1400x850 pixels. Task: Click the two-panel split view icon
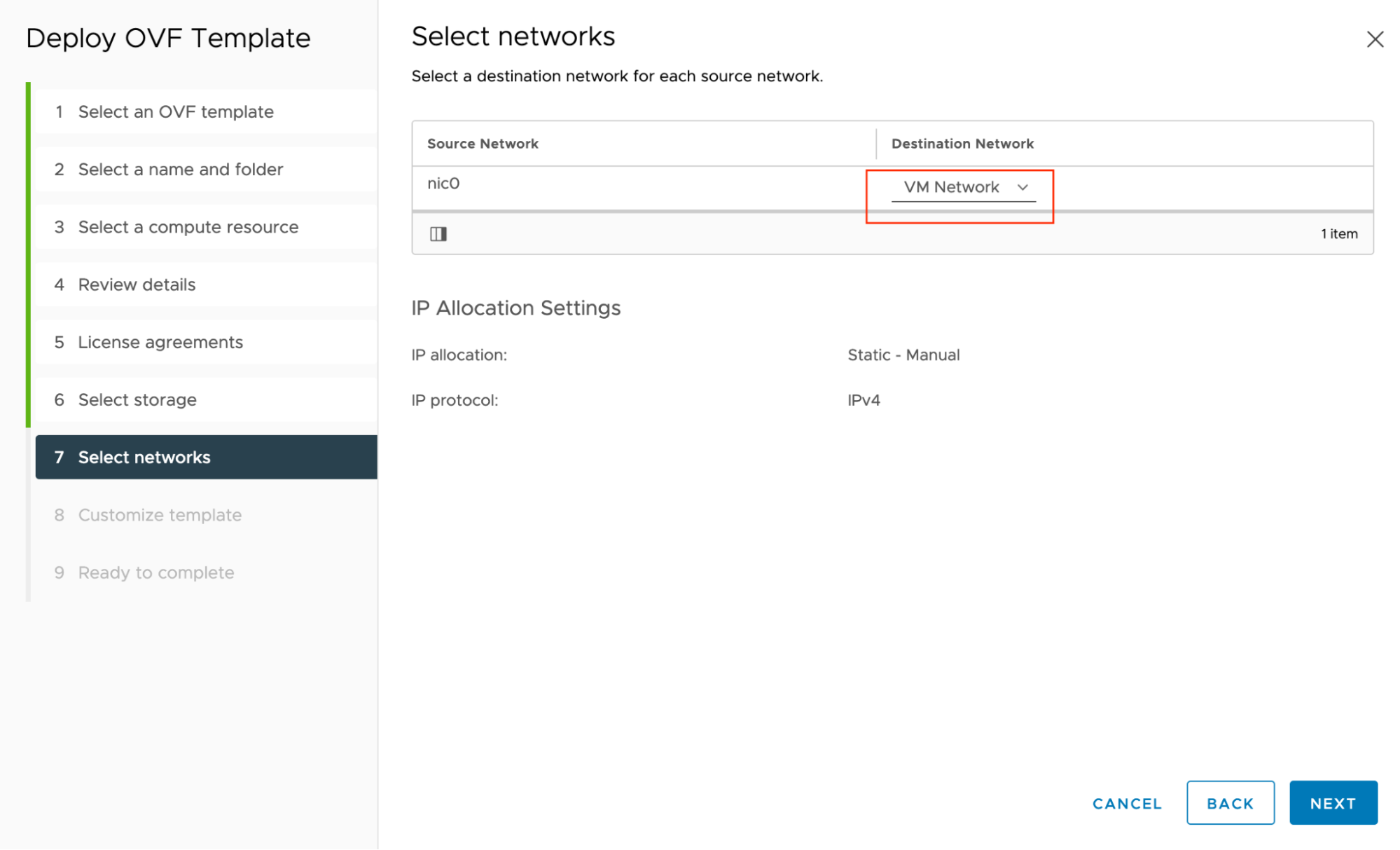[x=438, y=232]
